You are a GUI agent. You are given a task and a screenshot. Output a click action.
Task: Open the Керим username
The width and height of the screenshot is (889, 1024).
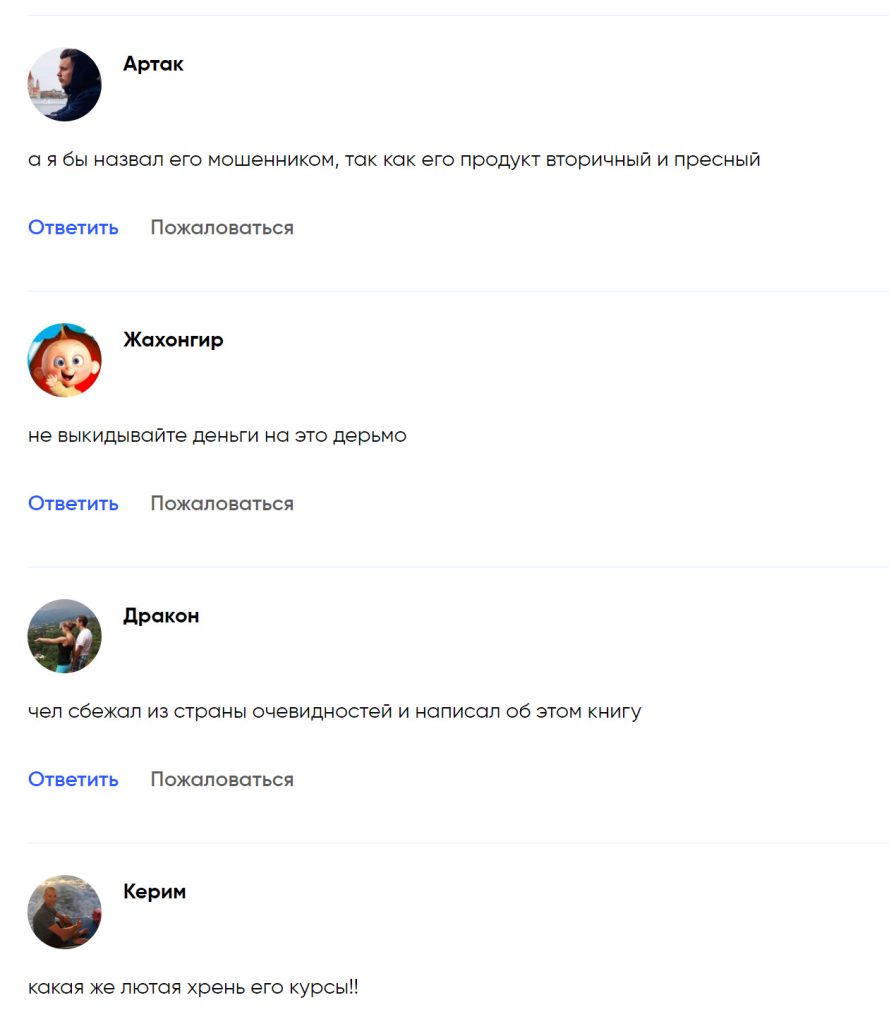(x=155, y=891)
